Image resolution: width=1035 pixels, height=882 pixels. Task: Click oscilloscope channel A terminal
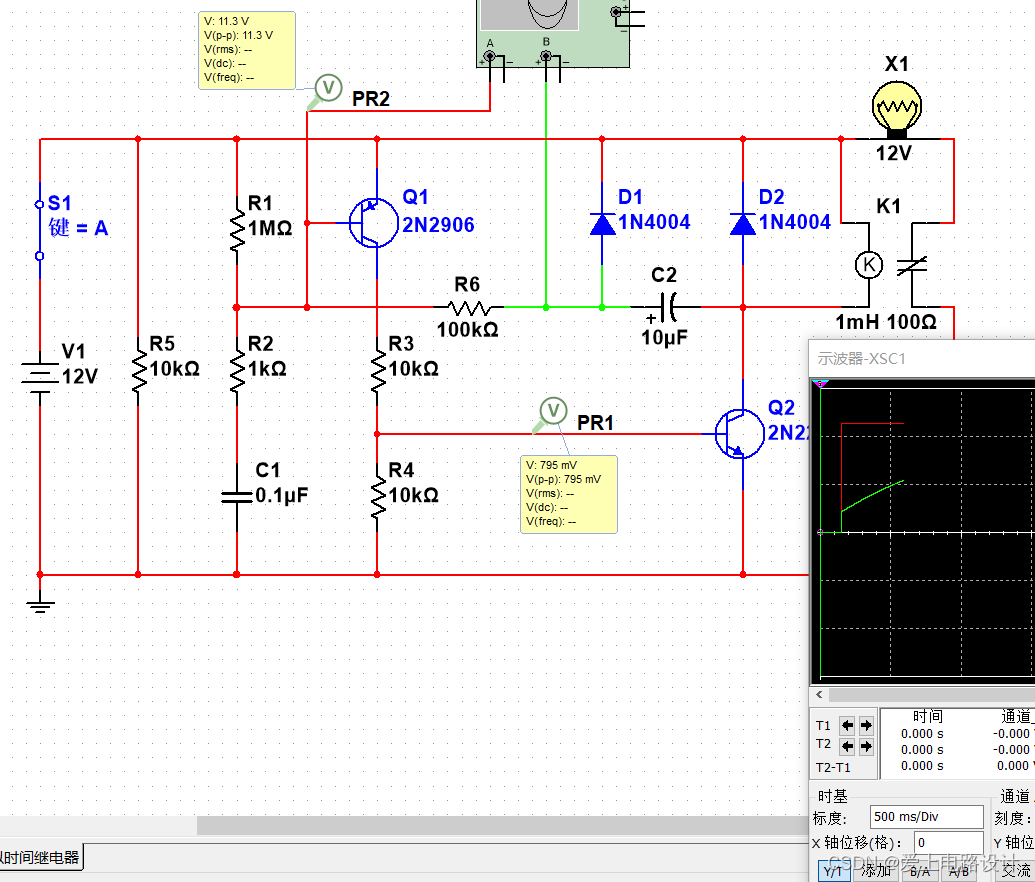(x=490, y=57)
